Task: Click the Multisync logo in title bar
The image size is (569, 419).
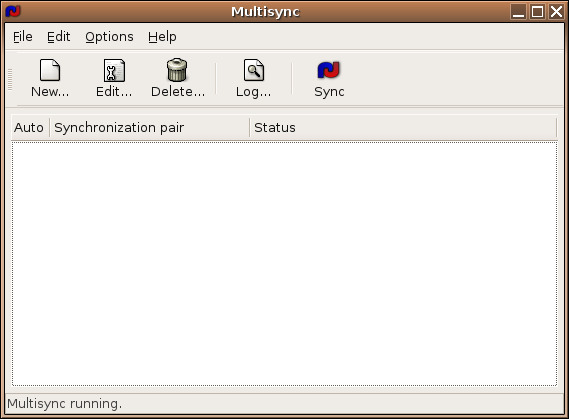Action: coord(13,11)
